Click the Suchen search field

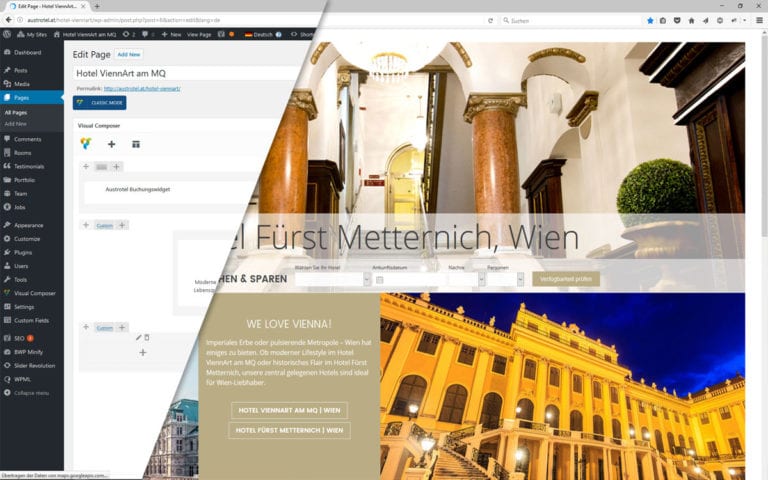click(571, 21)
